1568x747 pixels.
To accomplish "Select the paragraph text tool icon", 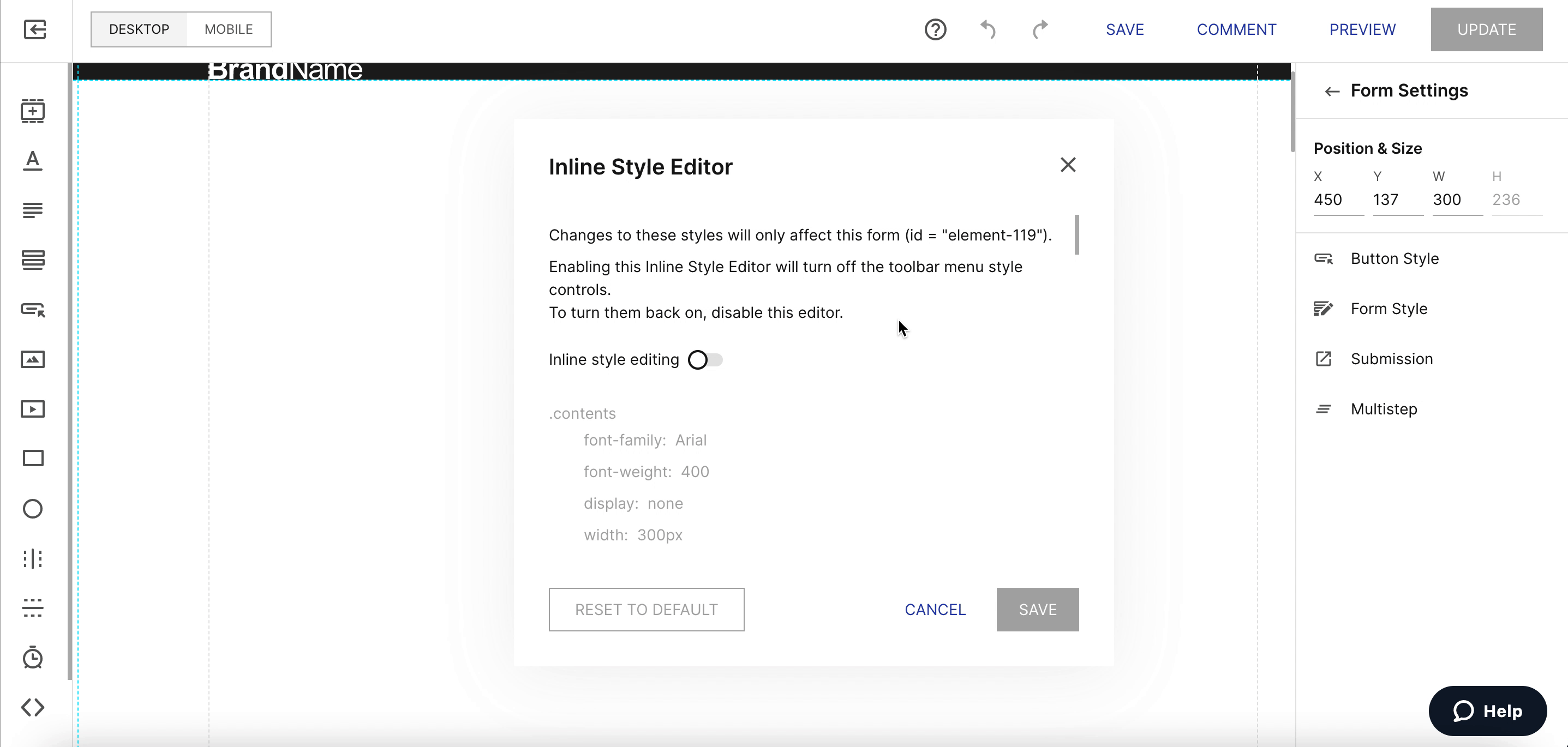I will 33,210.
